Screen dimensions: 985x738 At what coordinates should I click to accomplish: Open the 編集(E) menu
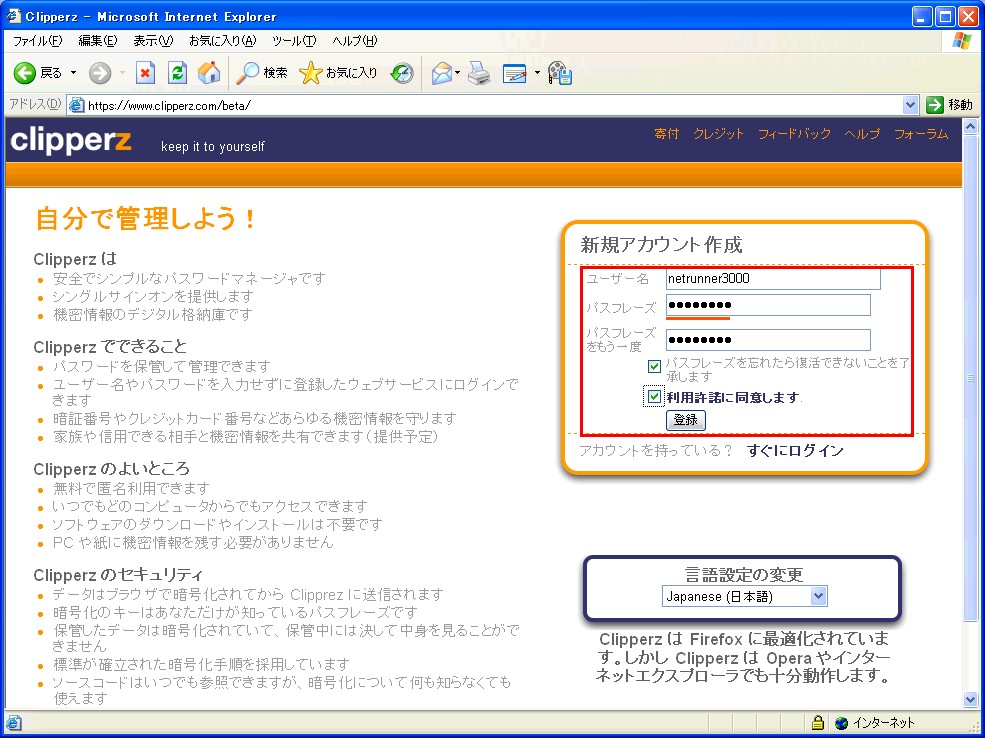coord(97,41)
